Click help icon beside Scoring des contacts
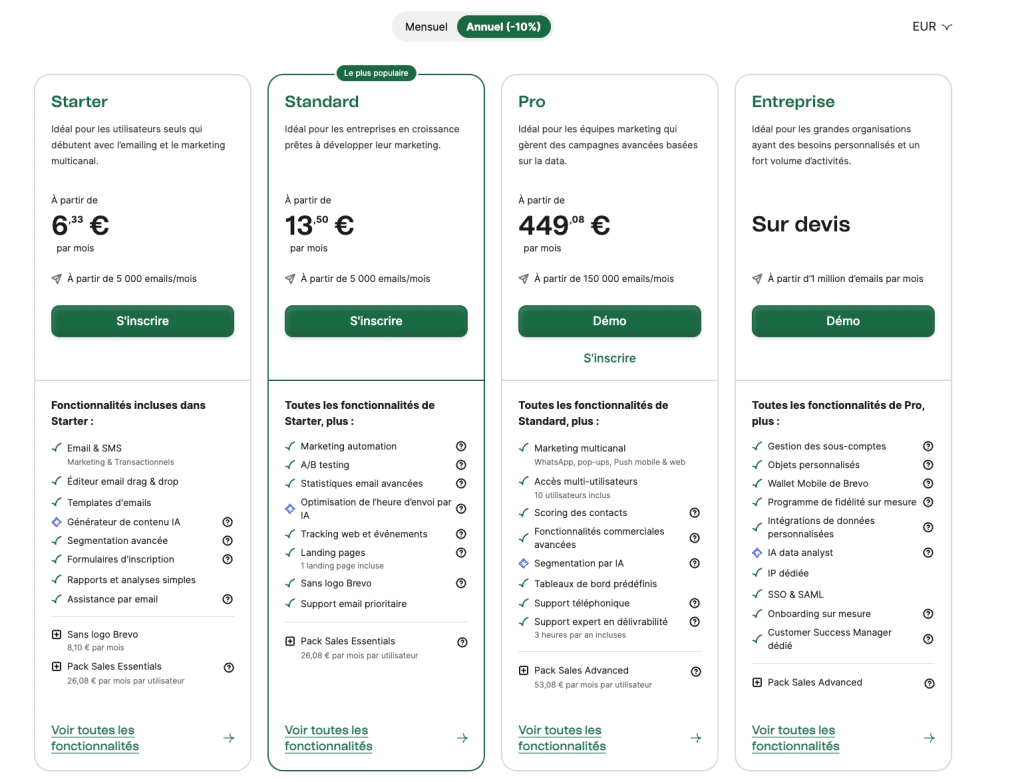 tap(695, 513)
